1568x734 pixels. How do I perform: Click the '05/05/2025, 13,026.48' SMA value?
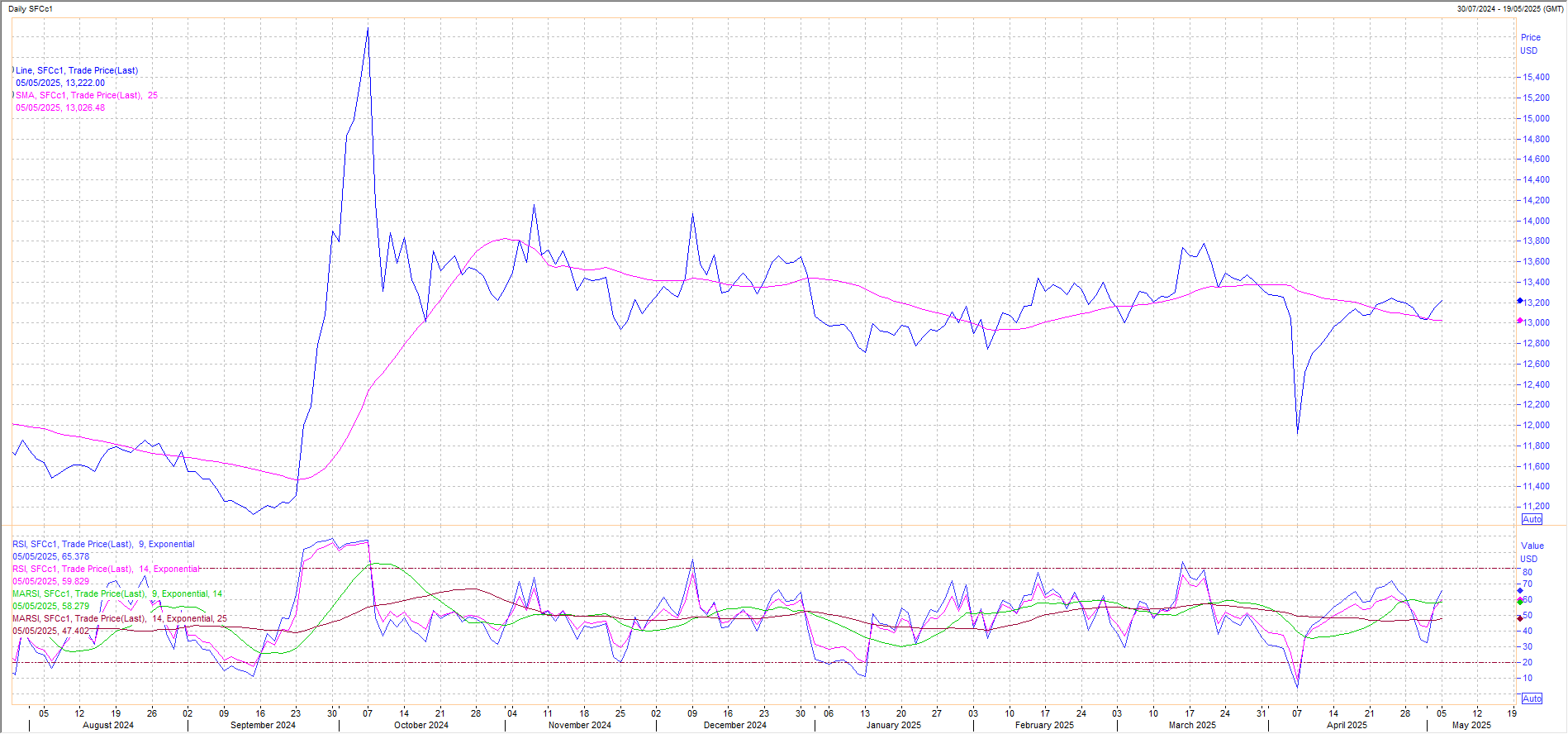60,107
